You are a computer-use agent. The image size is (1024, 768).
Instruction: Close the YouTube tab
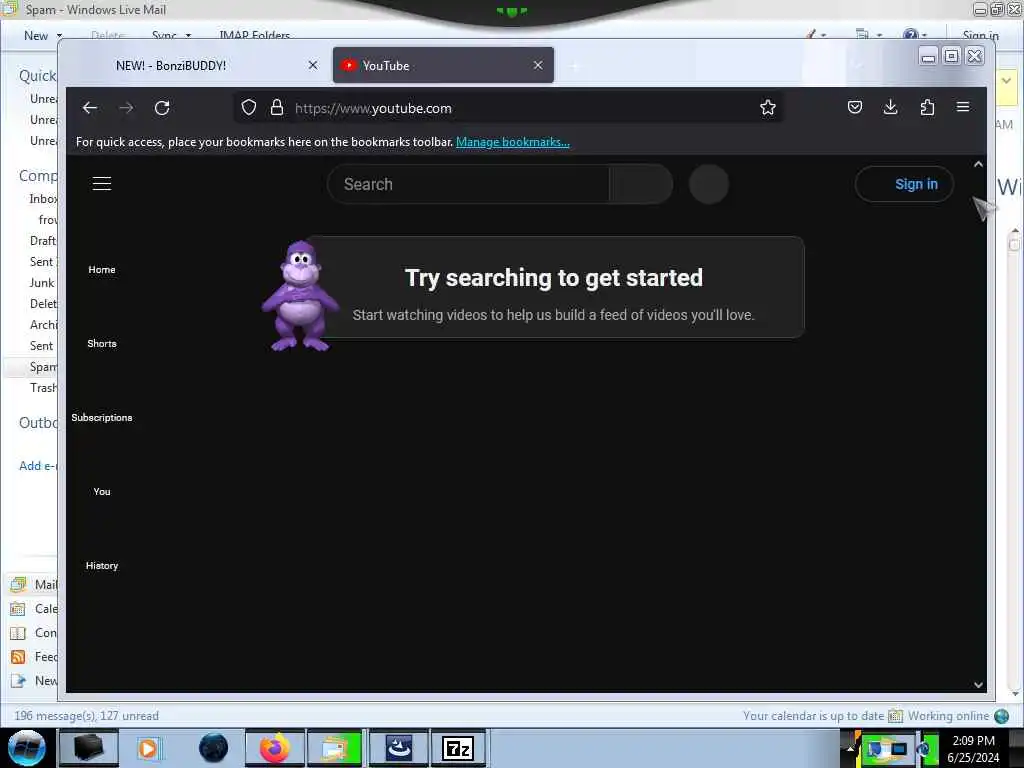click(x=538, y=65)
